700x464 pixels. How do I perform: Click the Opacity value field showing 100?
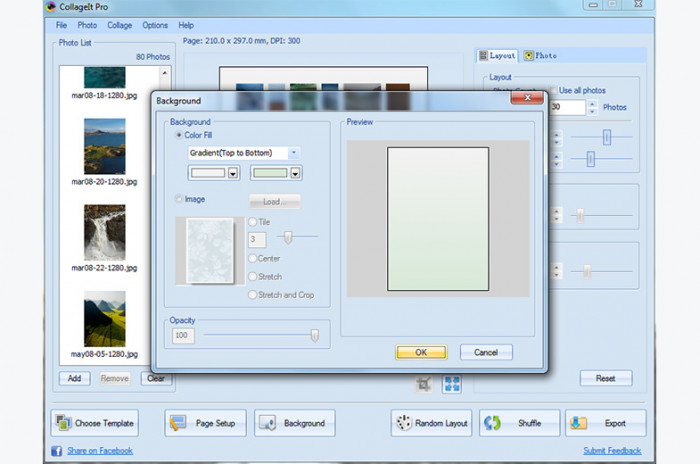(x=183, y=335)
